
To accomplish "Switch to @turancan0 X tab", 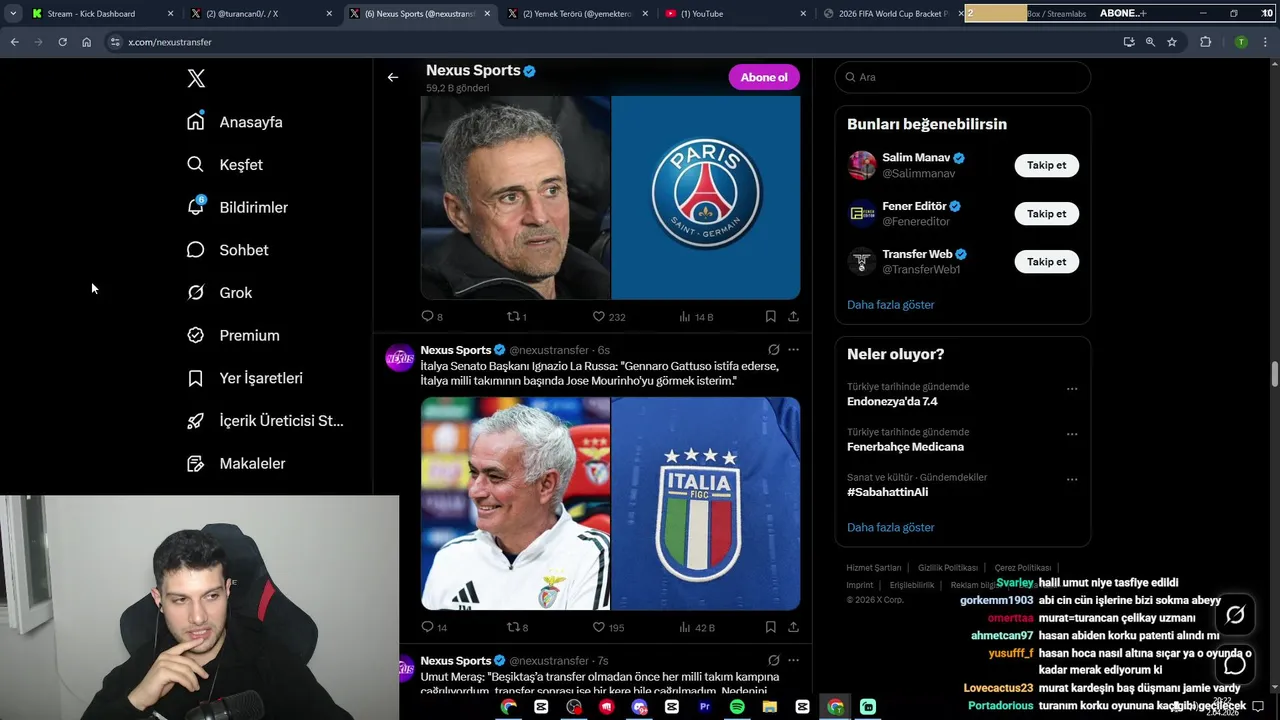I will (263, 14).
